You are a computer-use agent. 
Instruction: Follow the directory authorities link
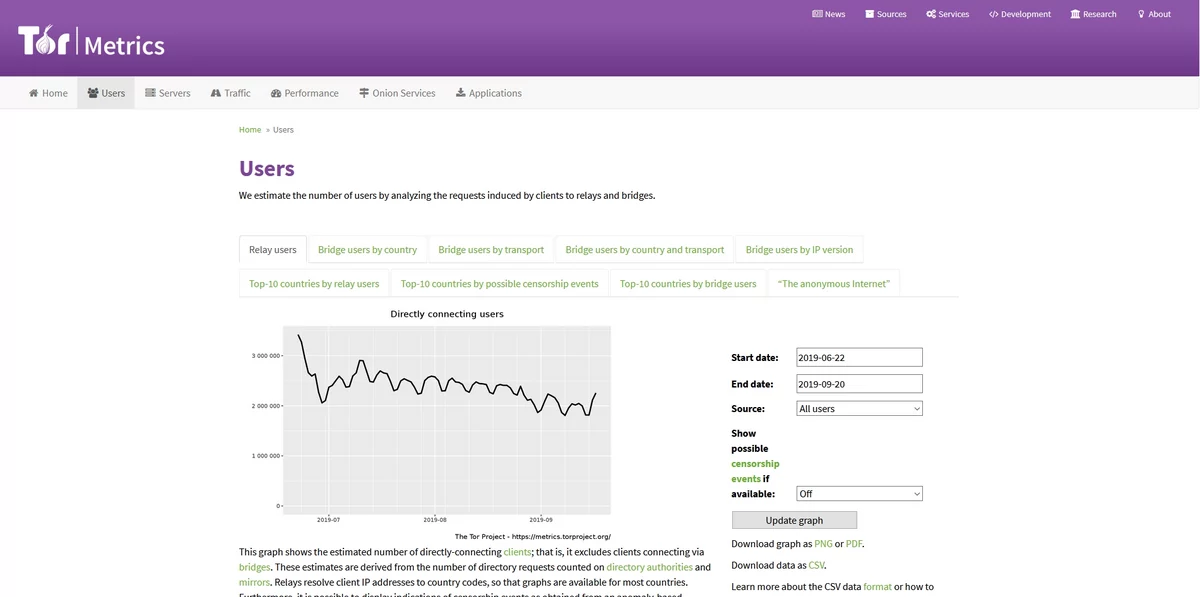pos(649,567)
